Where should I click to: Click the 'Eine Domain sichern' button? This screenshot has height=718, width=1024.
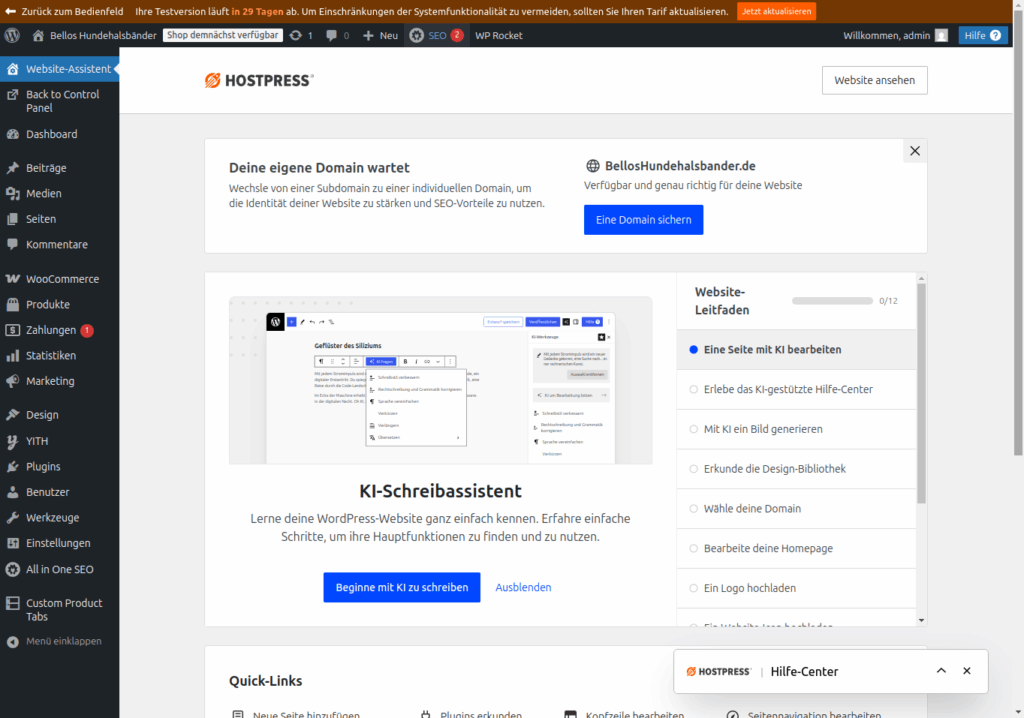click(x=643, y=220)
